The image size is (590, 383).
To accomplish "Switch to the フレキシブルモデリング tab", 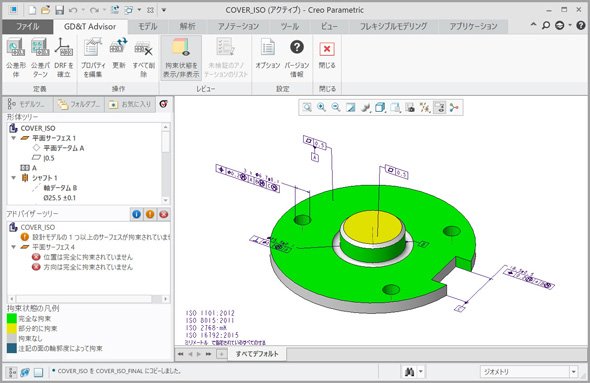I will click(x=393, y=26).
